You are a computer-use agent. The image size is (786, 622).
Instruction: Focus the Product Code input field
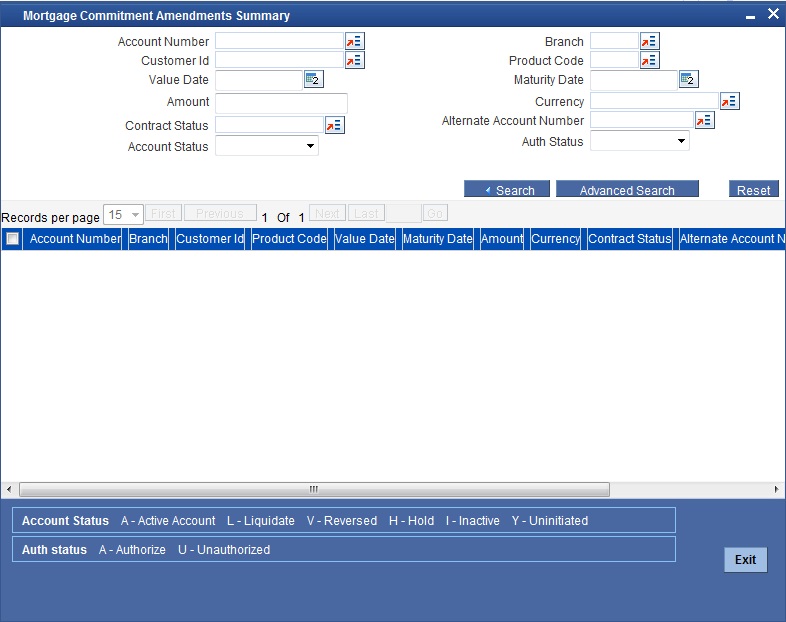[615, 60]
